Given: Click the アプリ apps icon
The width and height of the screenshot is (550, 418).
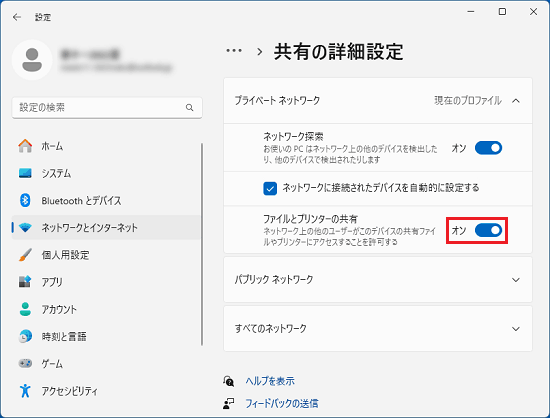Looking at the screenshot, I should (25, 282).
